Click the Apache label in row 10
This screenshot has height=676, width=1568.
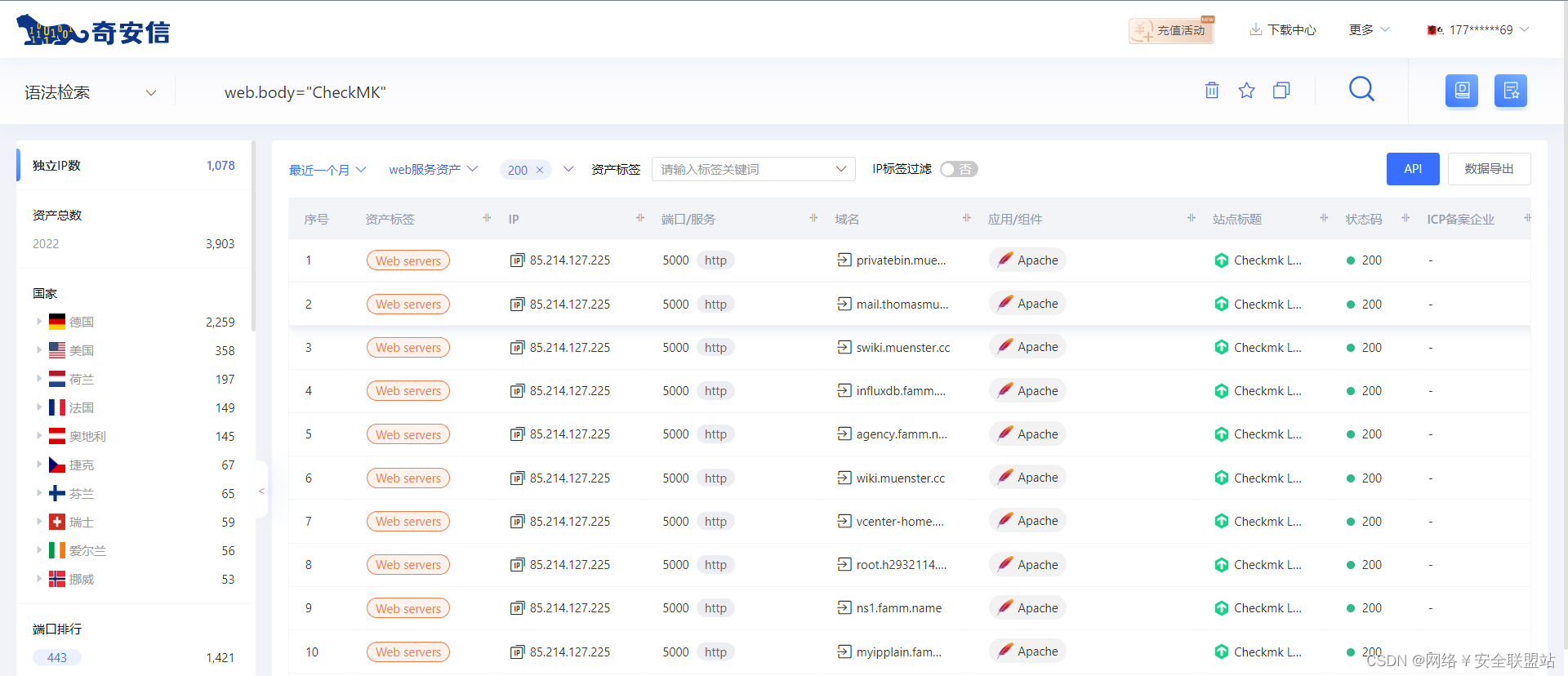click(x=1038, y=652)
